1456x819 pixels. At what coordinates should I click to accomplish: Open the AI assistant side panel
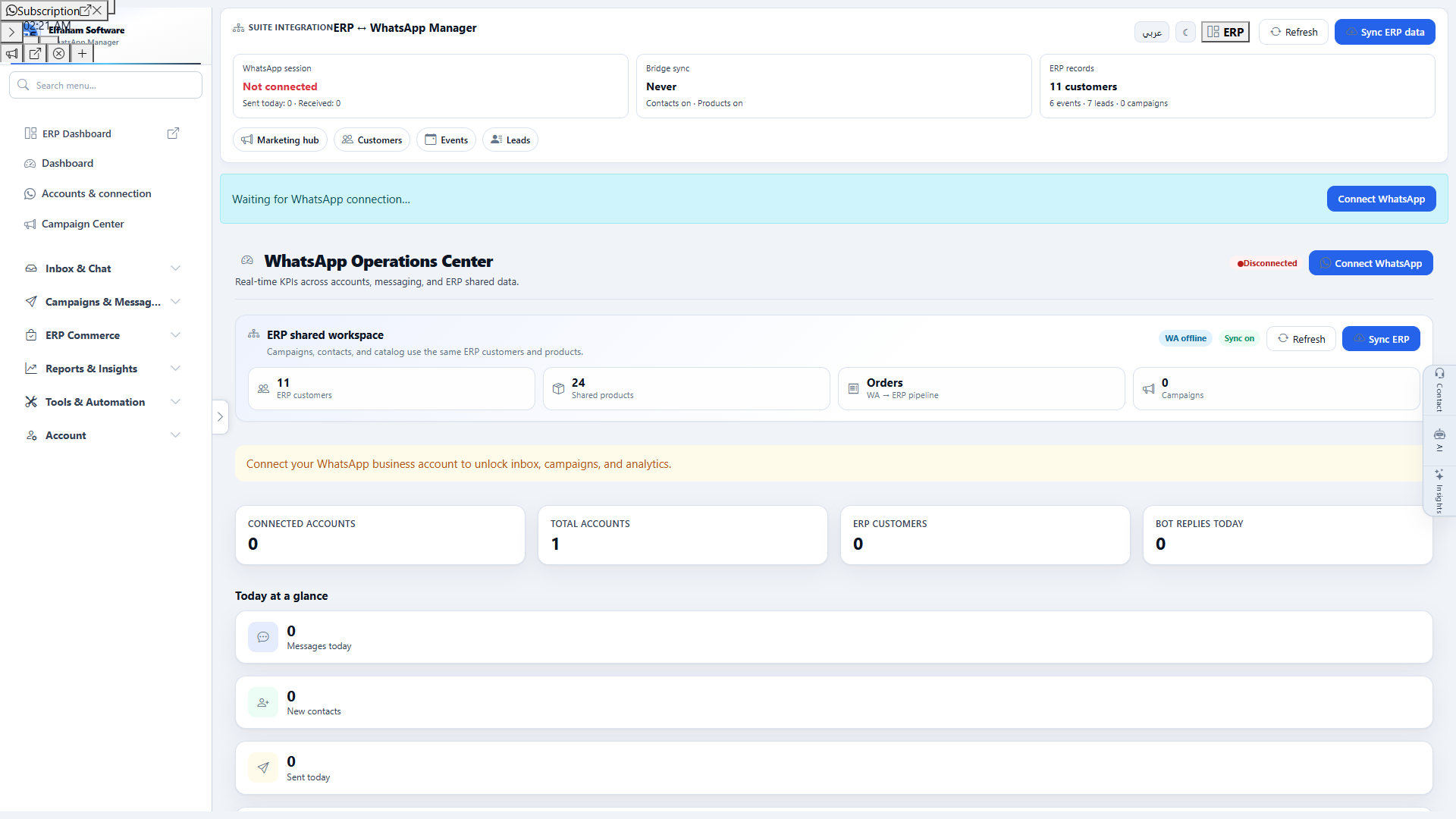(1439, 440)
